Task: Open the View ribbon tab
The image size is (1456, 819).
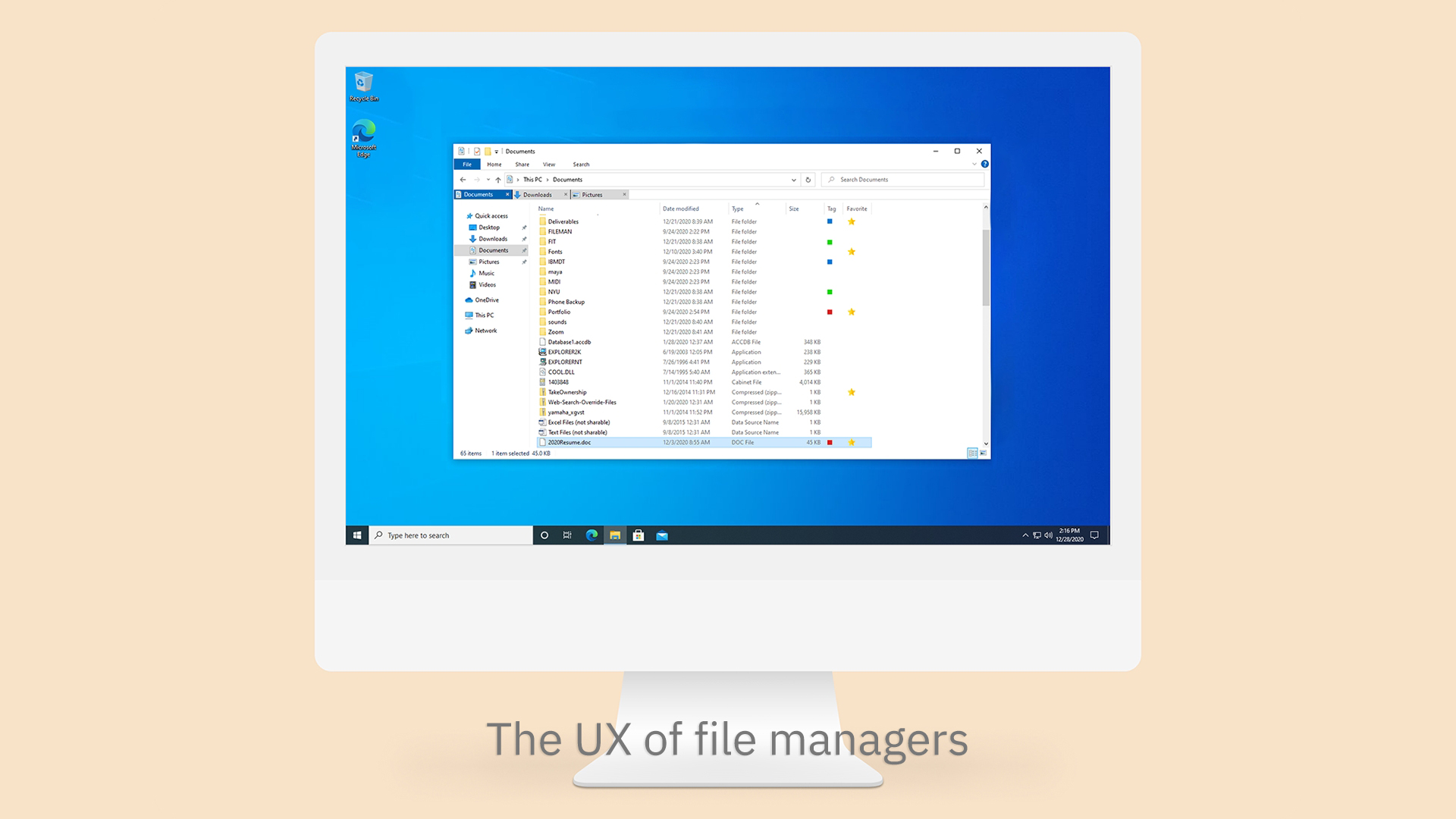Action: click(549, 165)
